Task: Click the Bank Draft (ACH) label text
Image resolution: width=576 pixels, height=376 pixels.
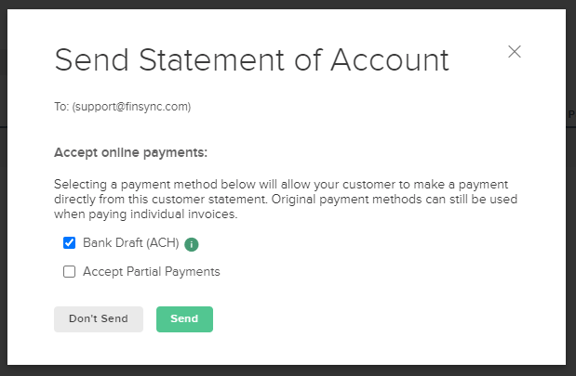Action: click(131, 243)
